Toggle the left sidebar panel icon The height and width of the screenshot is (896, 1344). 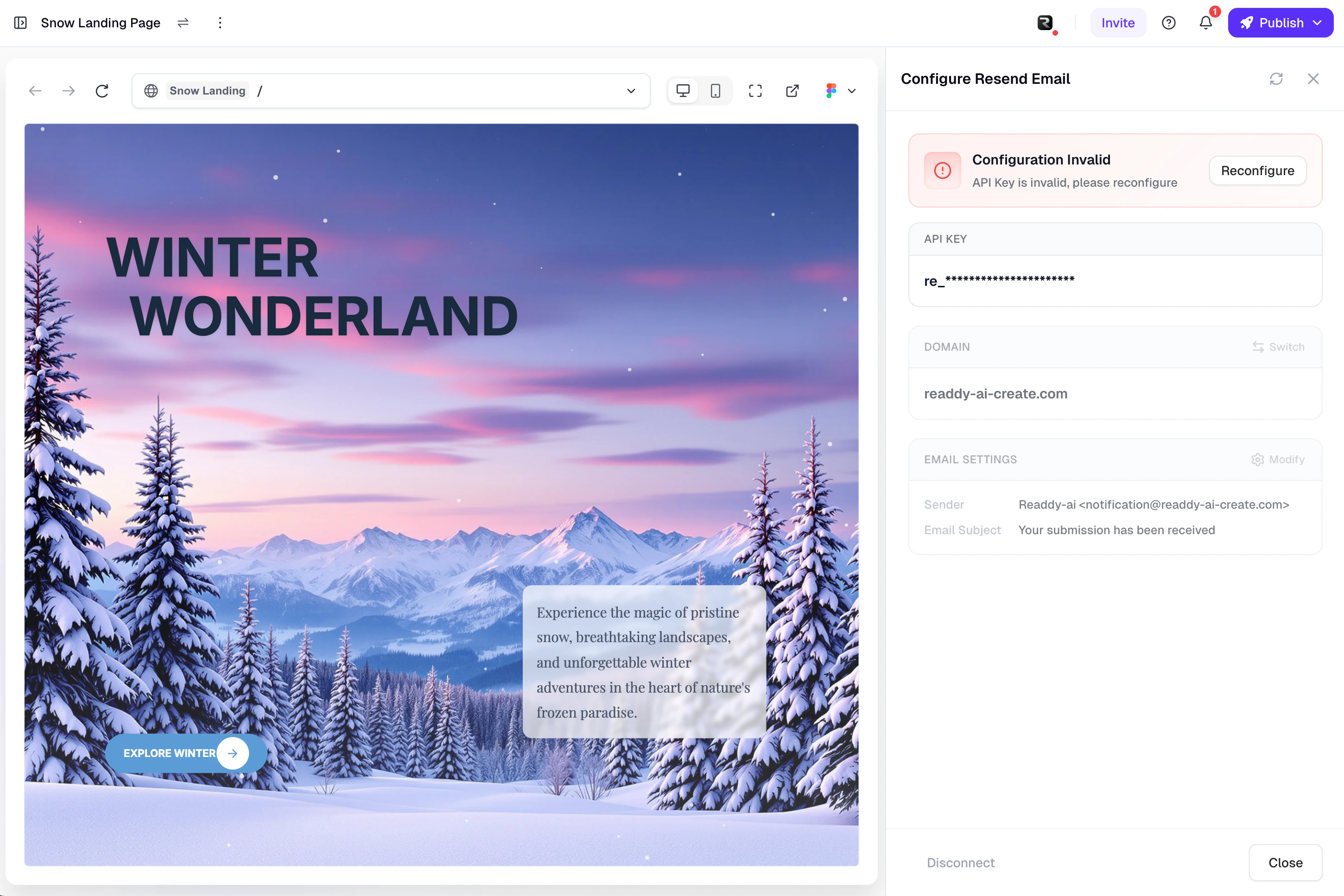point(20,23)
